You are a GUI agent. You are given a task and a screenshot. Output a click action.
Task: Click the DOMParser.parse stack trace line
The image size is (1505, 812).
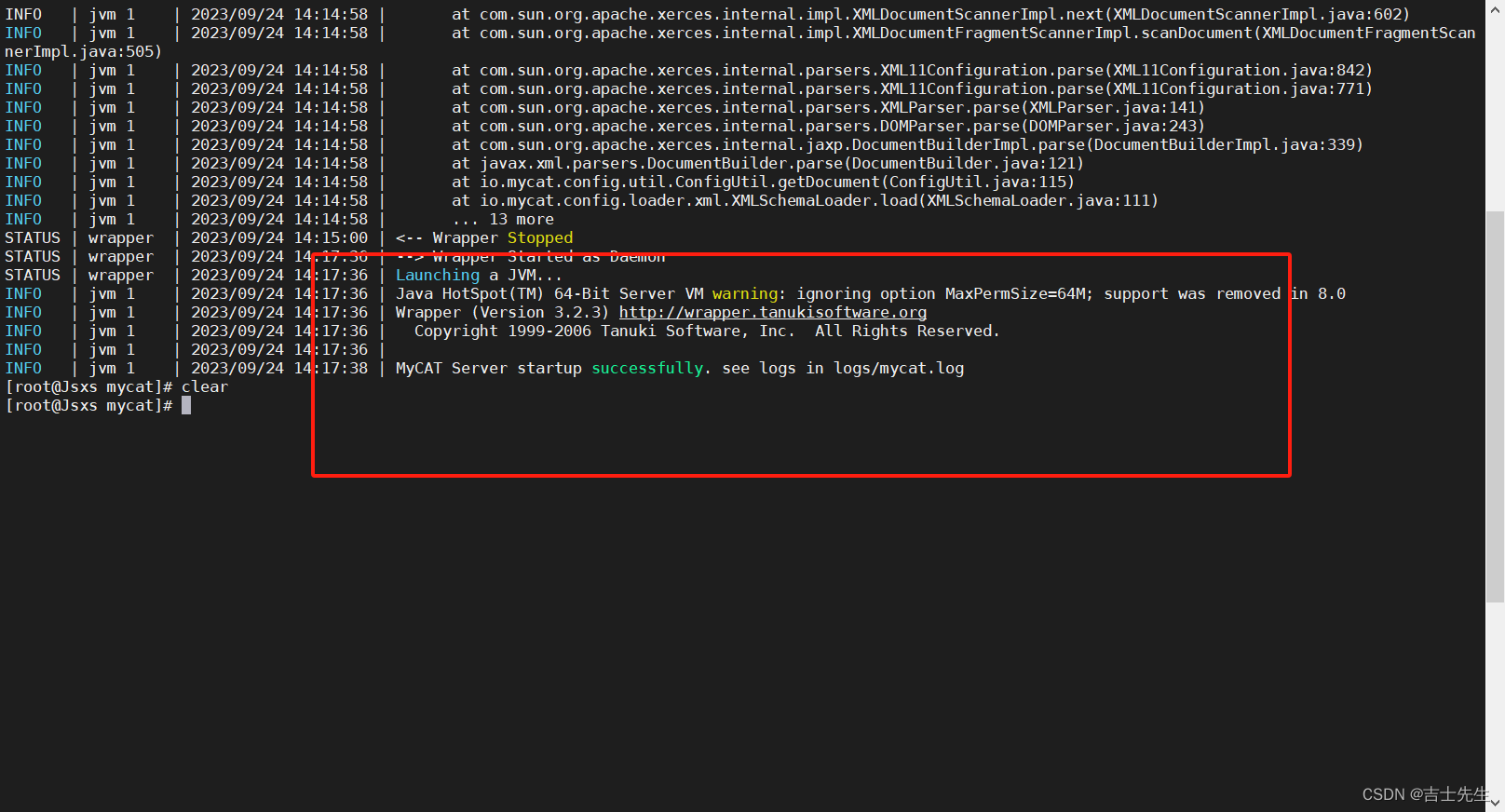coord(828,127)
